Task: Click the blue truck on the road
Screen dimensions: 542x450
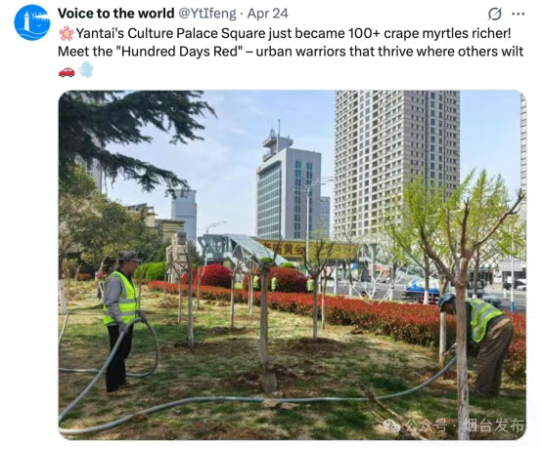Action: pyautogui.click(x=423, y=289)
